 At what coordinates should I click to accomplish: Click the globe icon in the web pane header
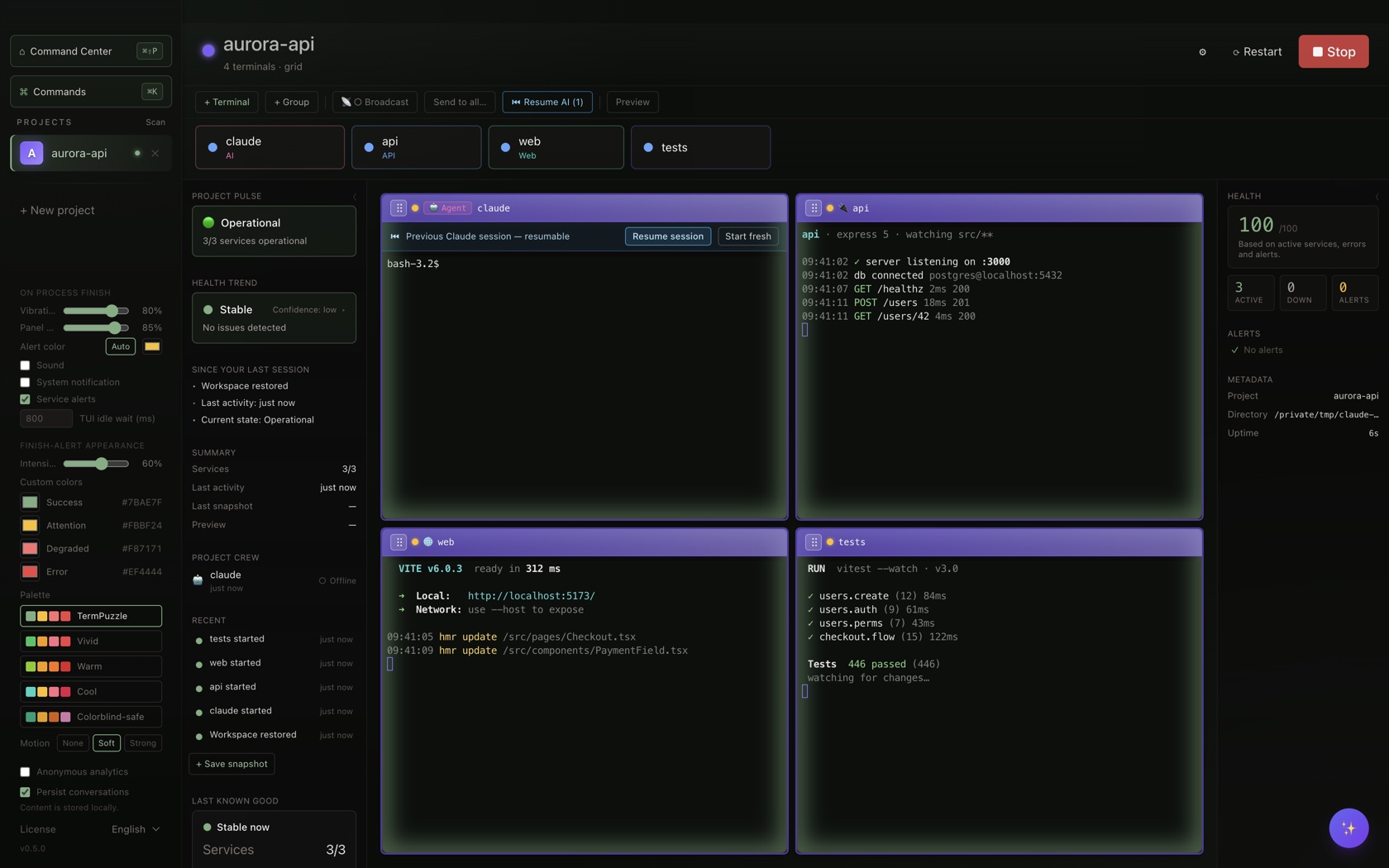[x=428, y=542]
